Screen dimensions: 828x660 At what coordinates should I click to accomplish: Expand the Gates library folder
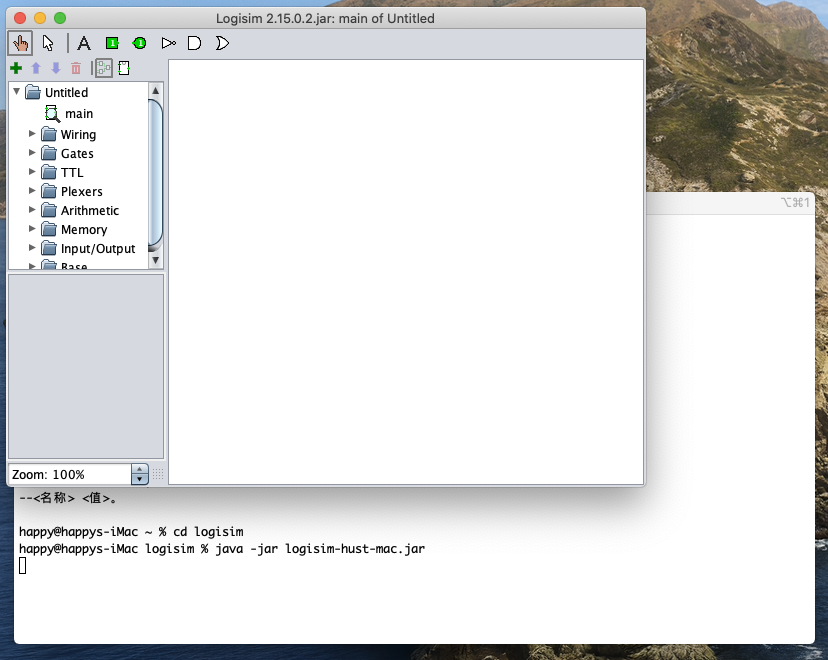pyautogui.click(x=32, y=153)
